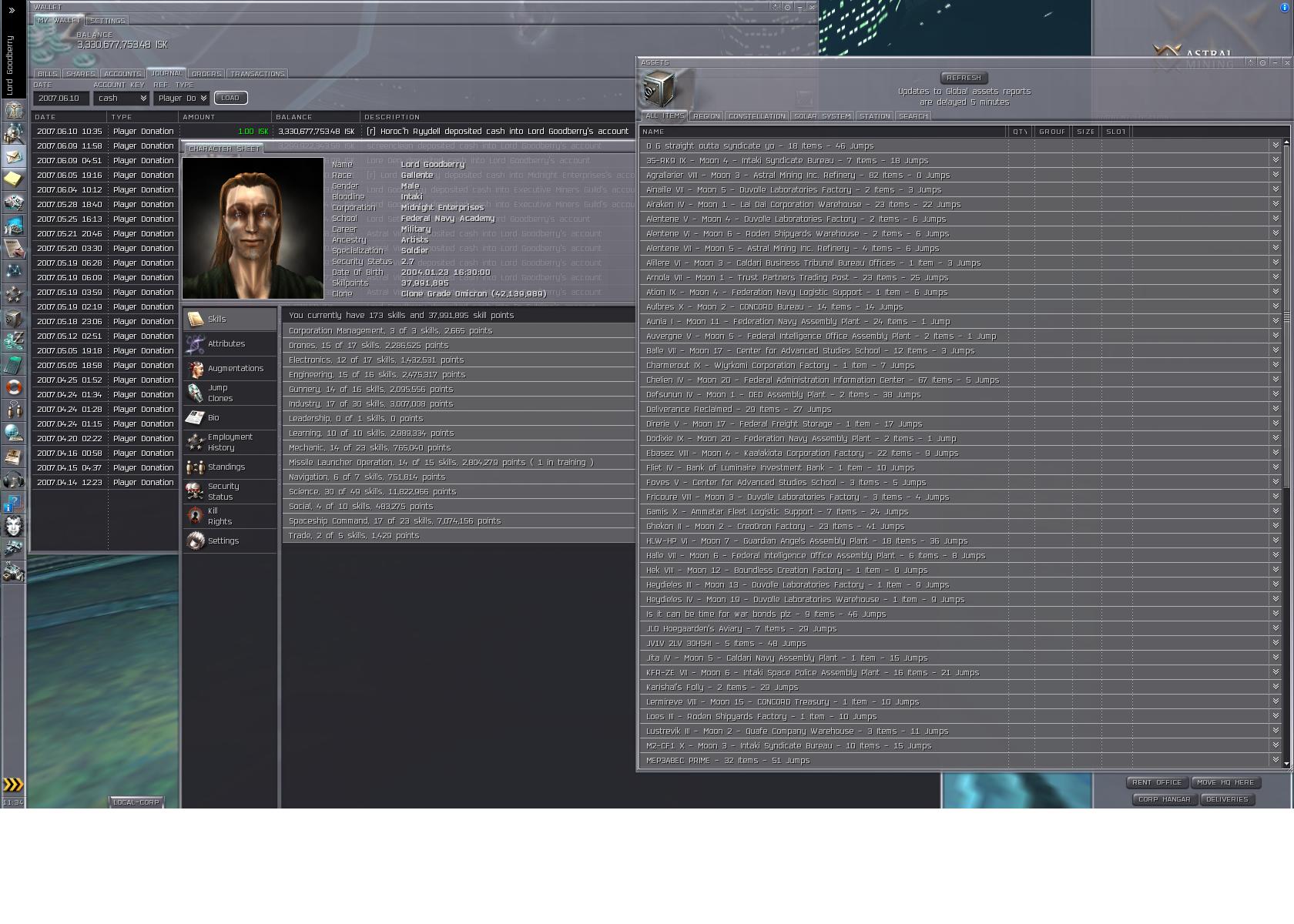
Task: Click the Assets list vertical scrollbar
Action: point(1286,453)
